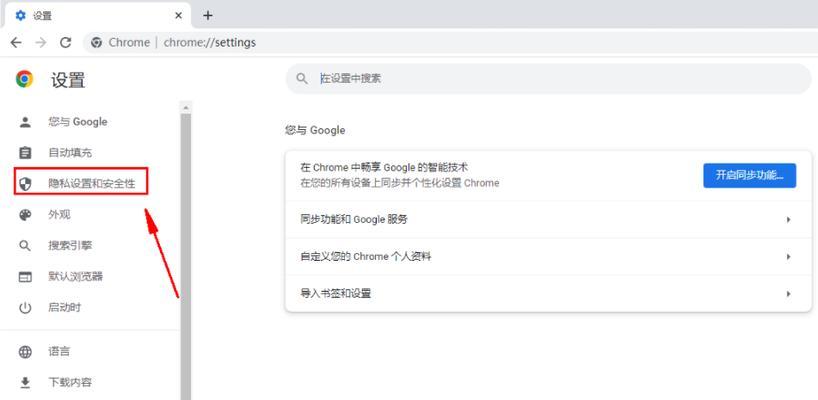This screenshot has height=400, width=818.
Task: Expand 导入书签和设置 arrow
Action: click(x=789, y=294)
